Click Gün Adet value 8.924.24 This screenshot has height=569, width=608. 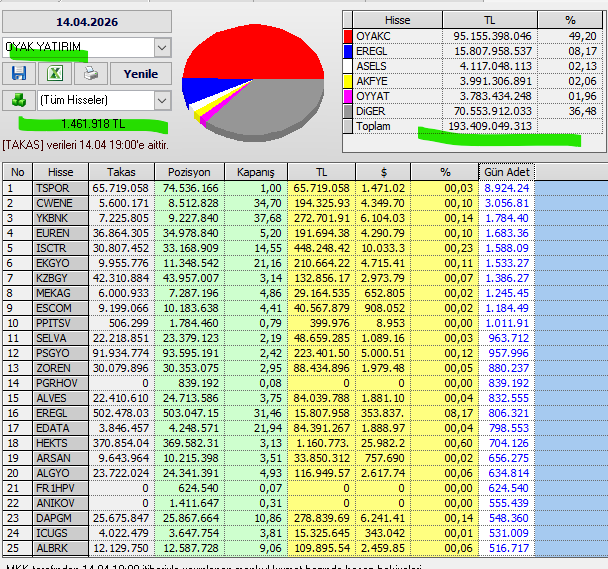coord(507,189)
